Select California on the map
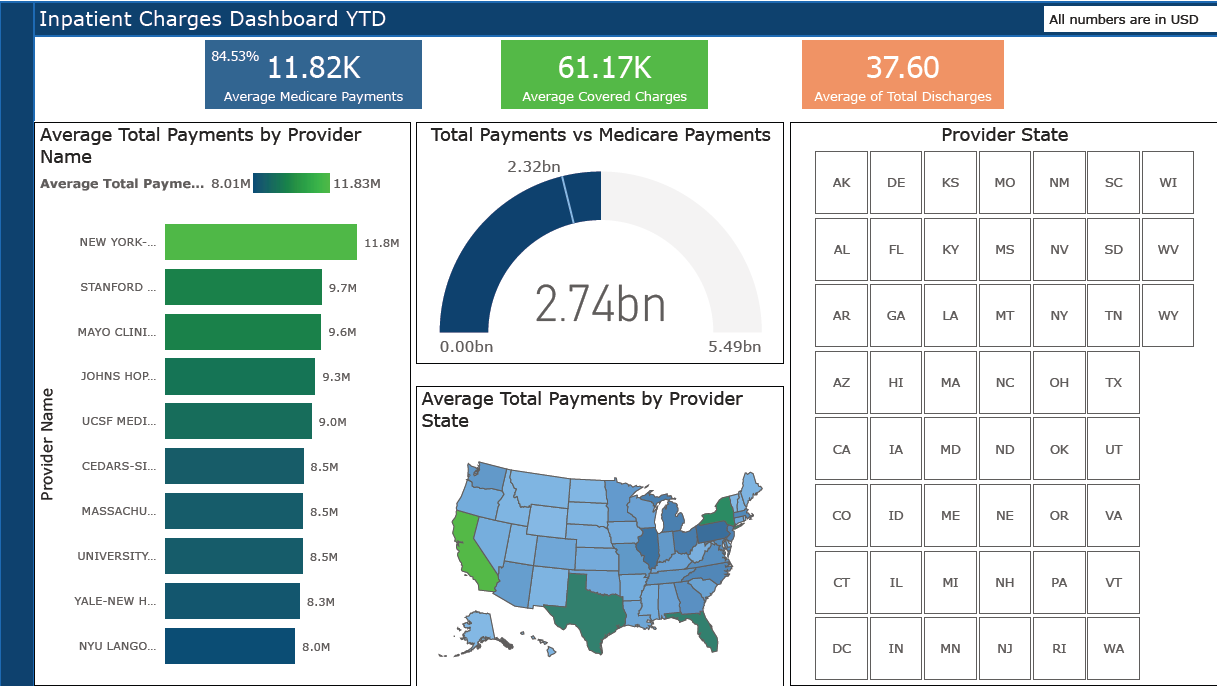Screen dimensions: 1217x686 [x=470, y=553]
